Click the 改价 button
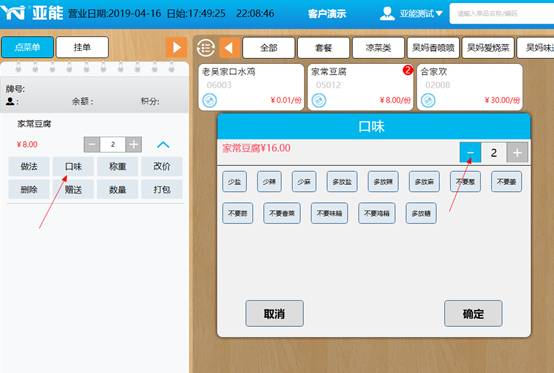 pyautogui.click(x=162, y=166)
